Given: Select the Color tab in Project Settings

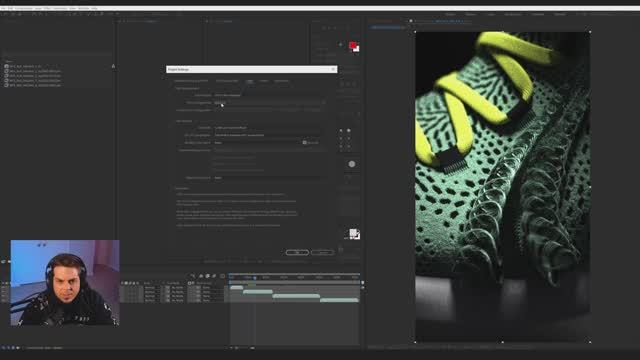Looking at the screenshot, I should pos(249,81).
